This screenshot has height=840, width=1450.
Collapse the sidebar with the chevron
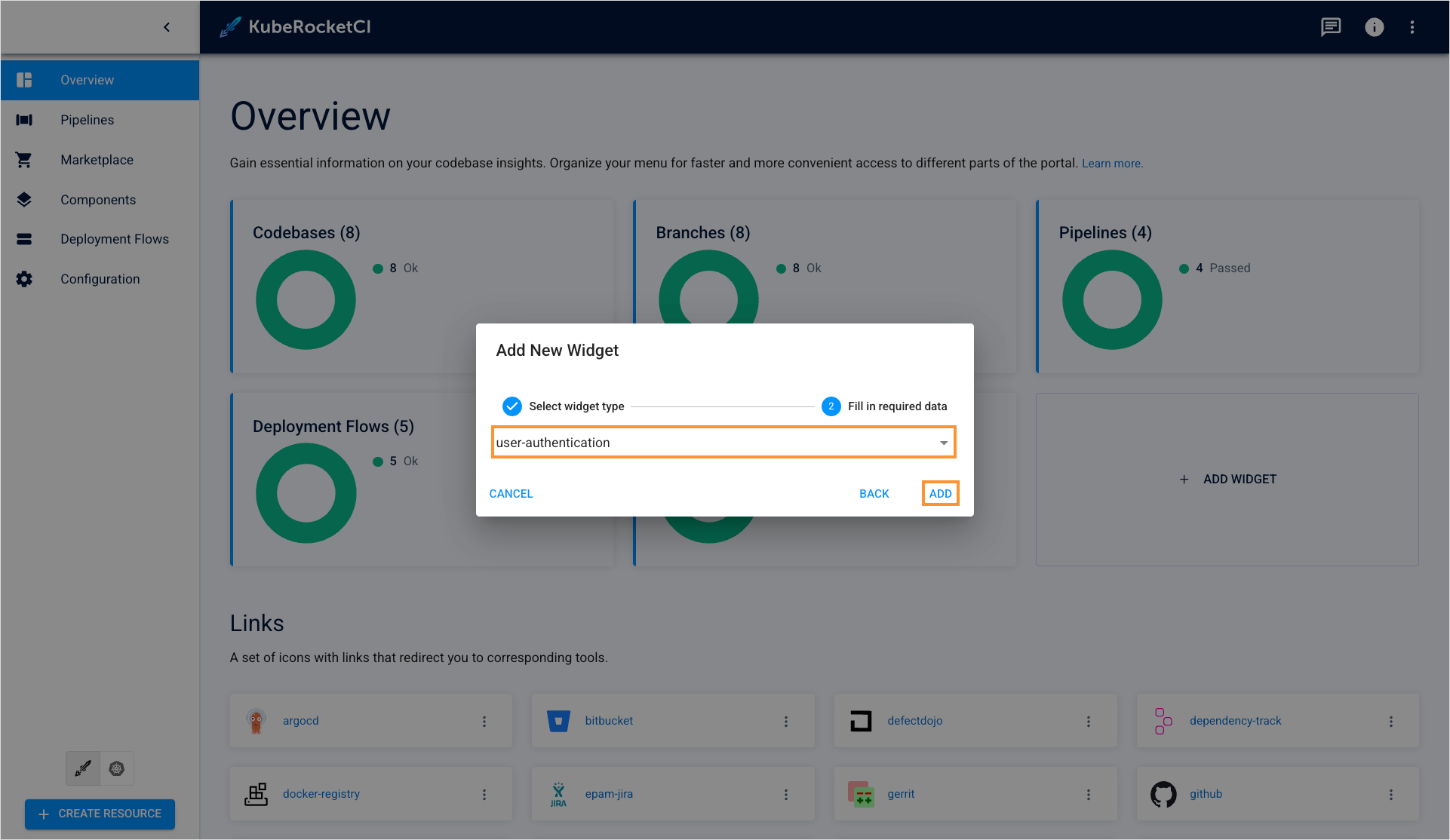click(167, 26)
